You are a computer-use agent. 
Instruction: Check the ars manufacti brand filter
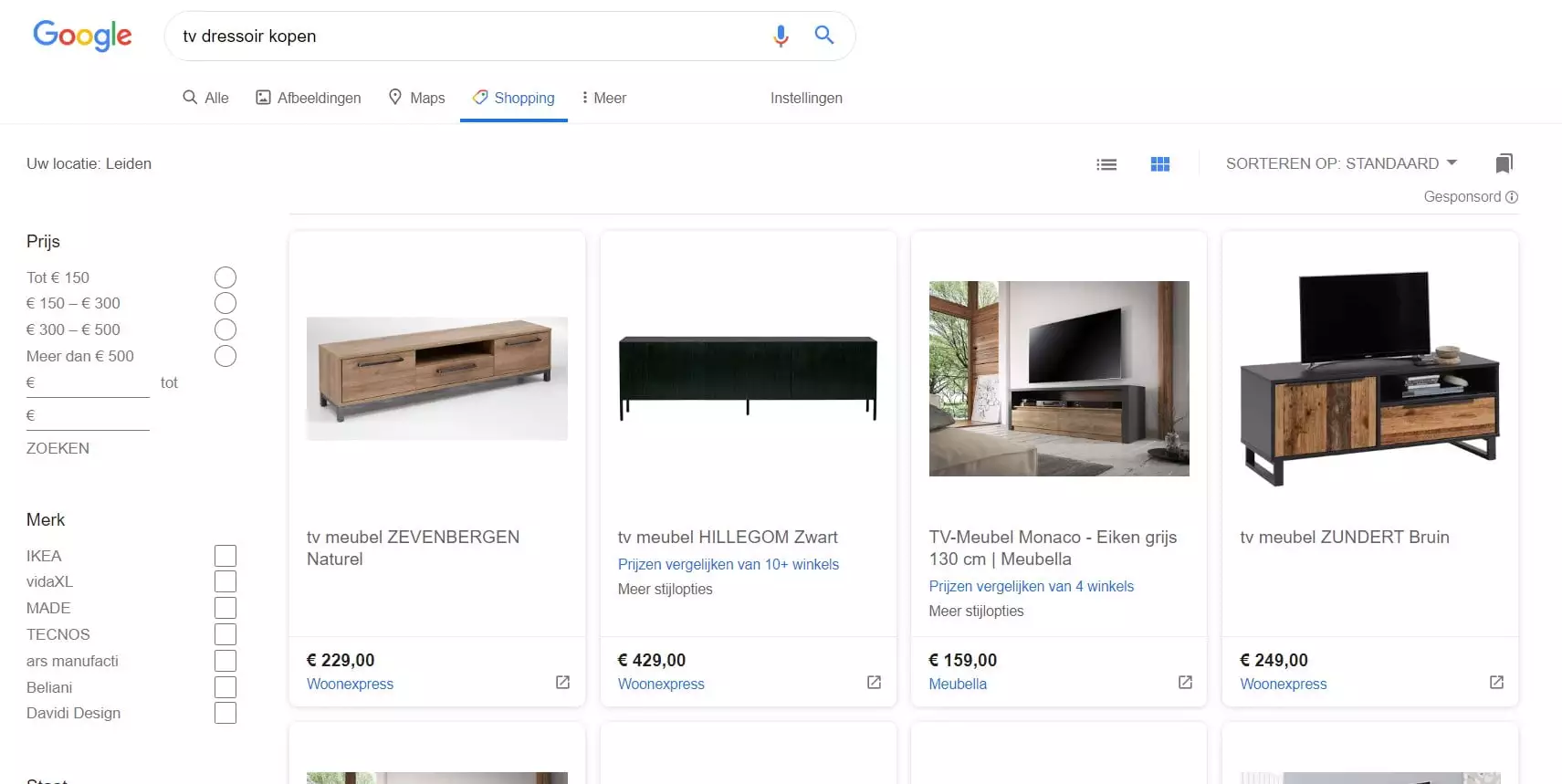coord(225,661)
